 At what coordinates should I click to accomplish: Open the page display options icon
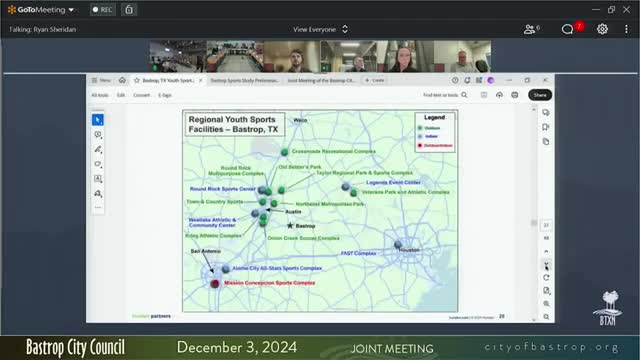point(546,291)
